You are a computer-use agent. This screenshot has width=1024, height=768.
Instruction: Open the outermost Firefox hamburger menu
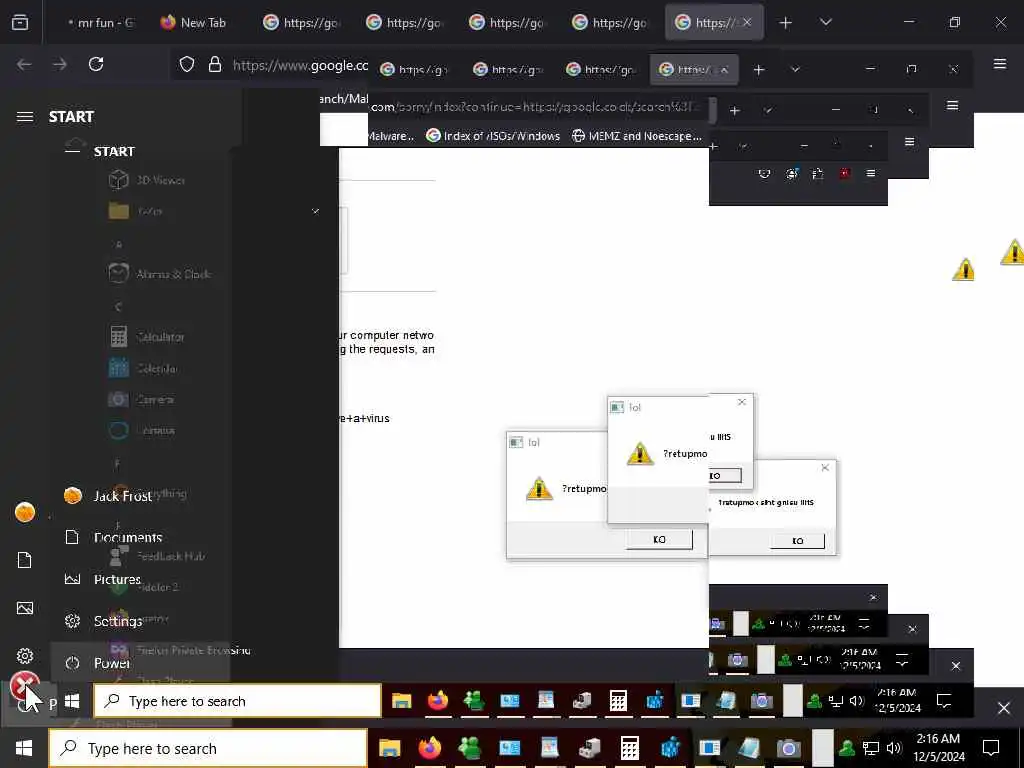pos(999,63)
